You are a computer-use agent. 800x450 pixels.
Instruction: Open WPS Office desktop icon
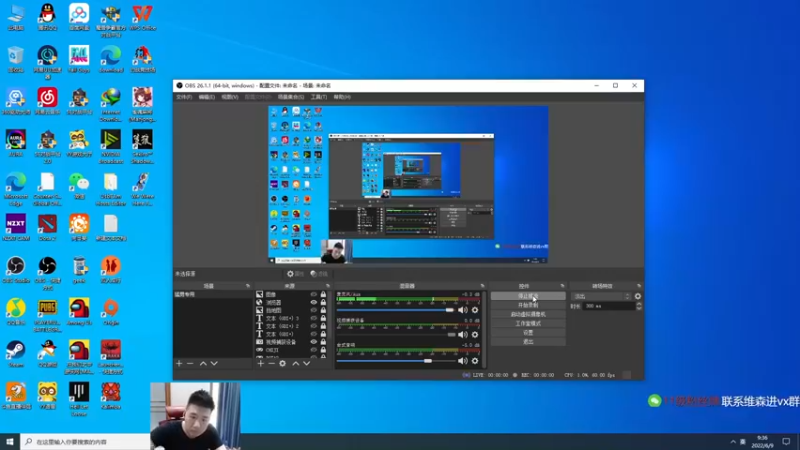tap(142, 18)
